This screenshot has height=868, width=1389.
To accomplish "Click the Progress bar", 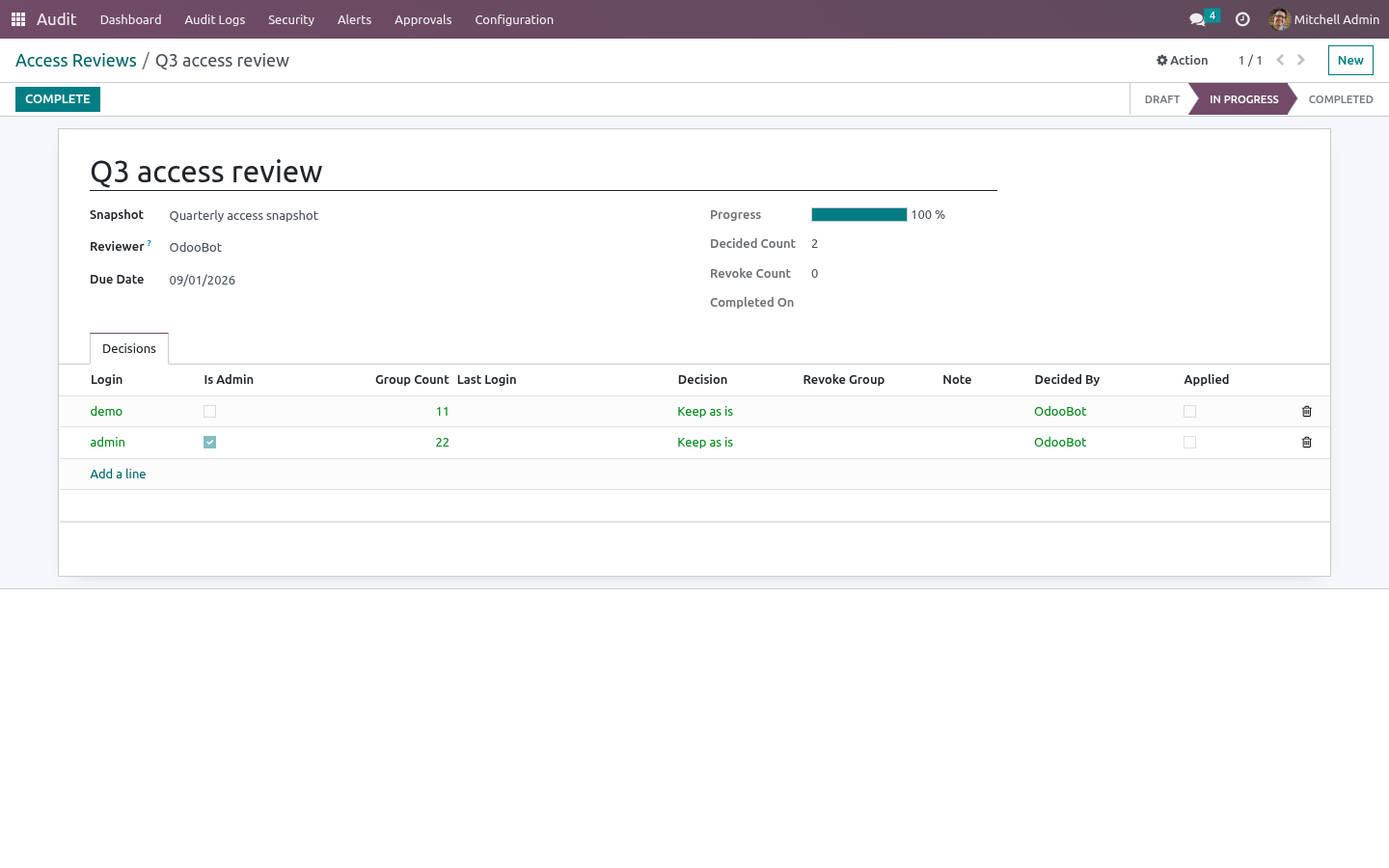I will click(859, 215).
